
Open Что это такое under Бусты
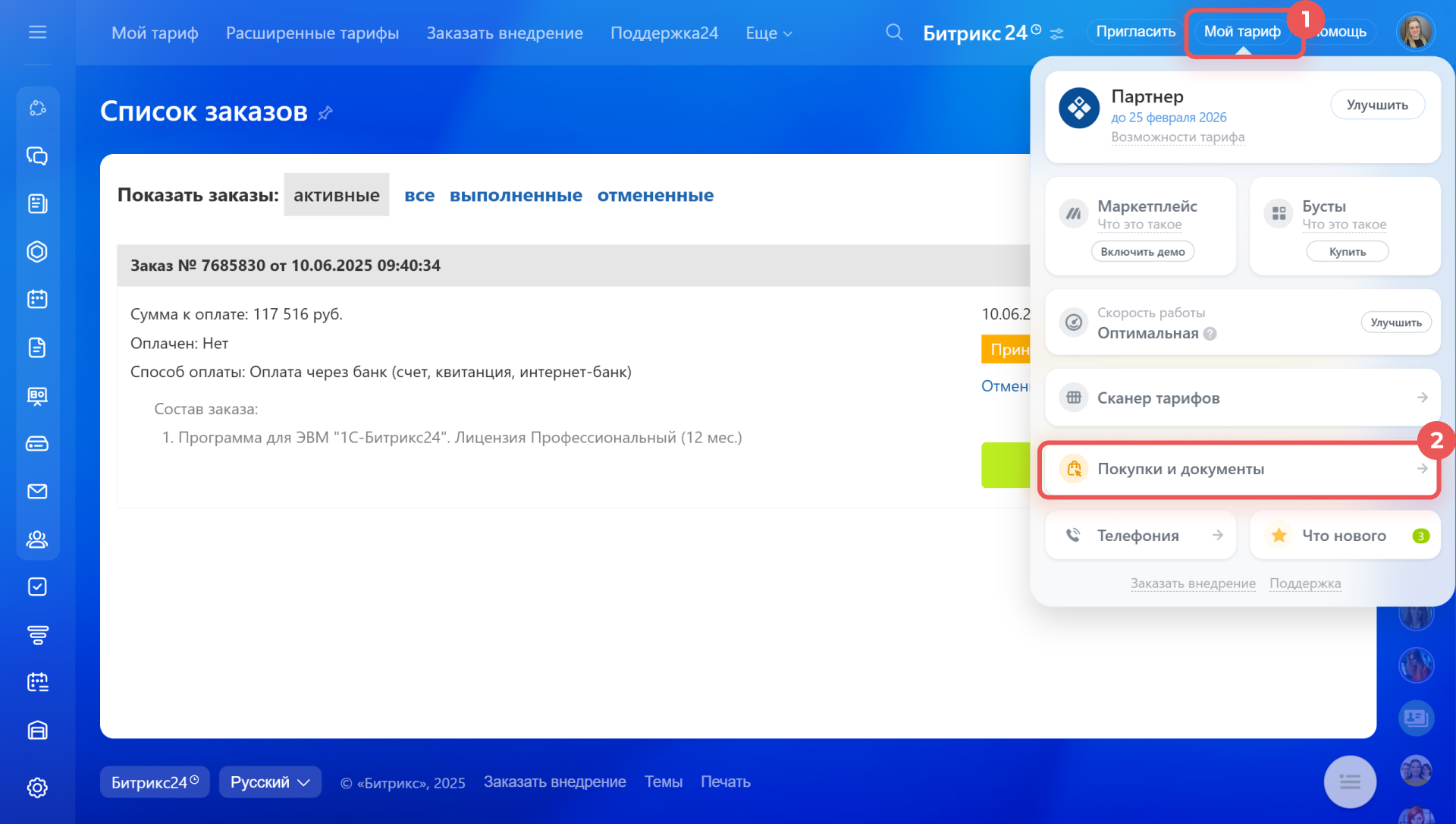point(1345,225)
